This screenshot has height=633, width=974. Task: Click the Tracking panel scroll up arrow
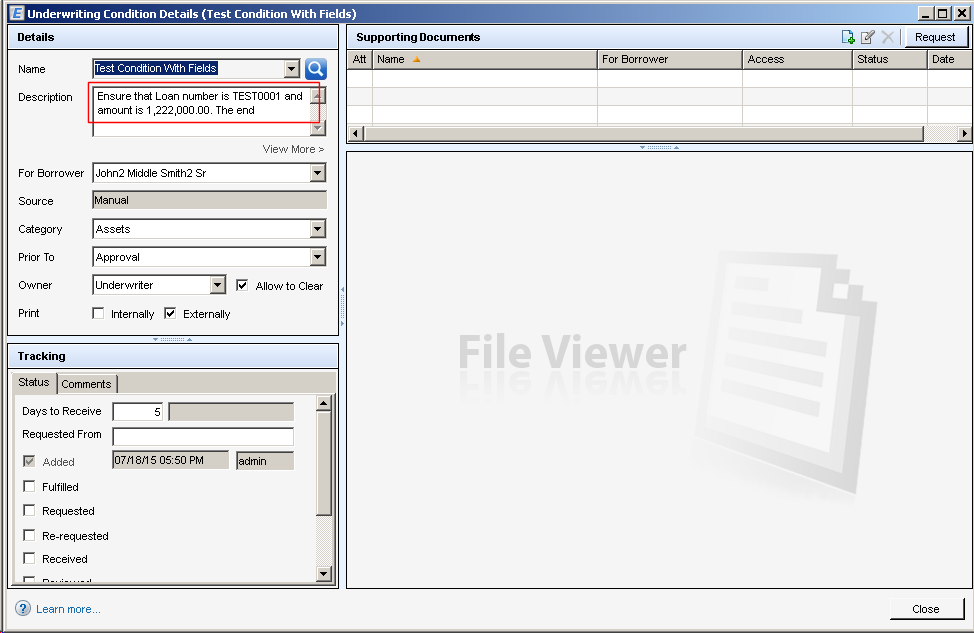point(324,403)
